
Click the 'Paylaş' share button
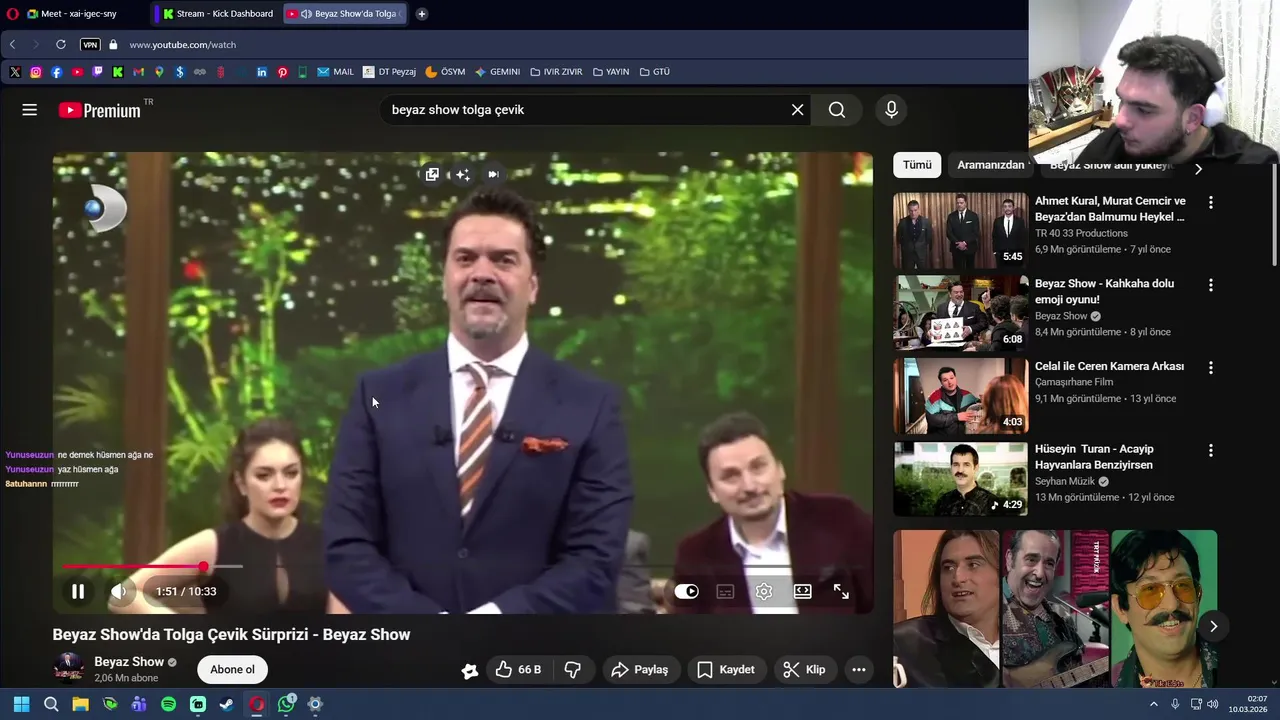point(640,670)
